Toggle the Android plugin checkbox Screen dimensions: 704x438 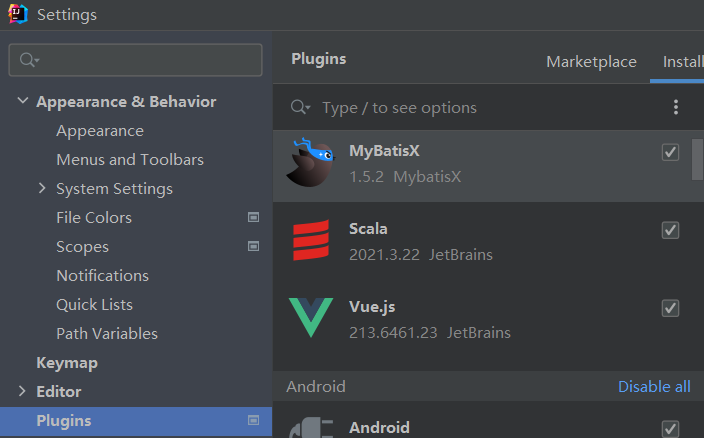[x=670, y=429]
